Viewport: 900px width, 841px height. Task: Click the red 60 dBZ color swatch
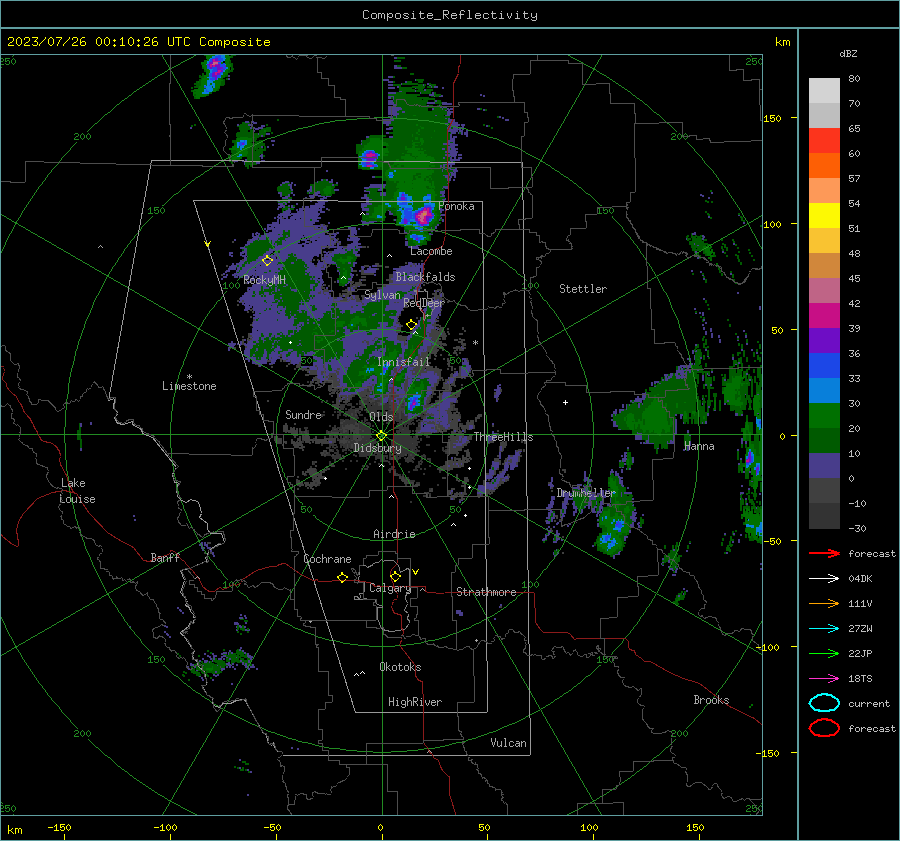point(824,140)
